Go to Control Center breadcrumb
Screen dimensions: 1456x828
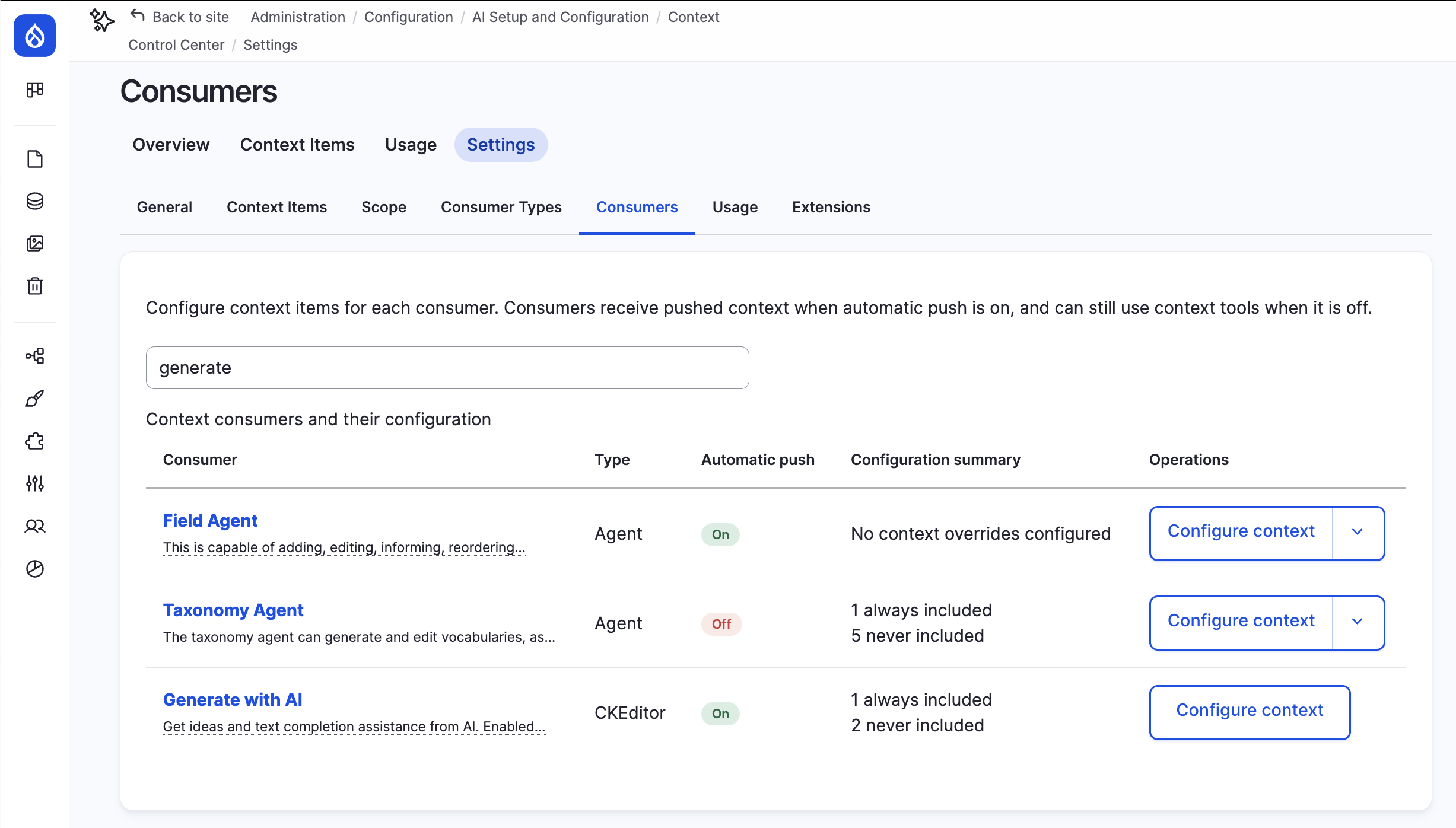point(176,45)
